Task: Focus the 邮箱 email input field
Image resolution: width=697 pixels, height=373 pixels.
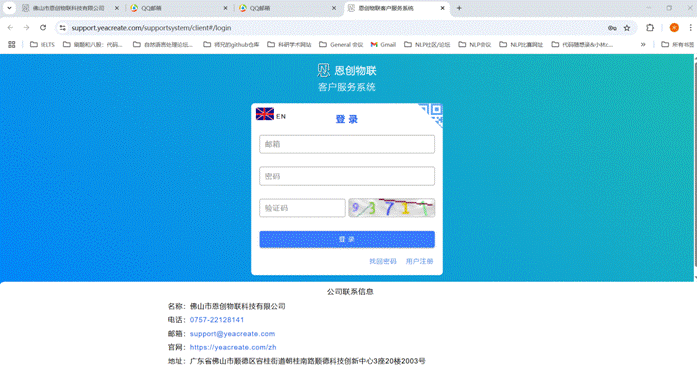Action: point(347,144)
